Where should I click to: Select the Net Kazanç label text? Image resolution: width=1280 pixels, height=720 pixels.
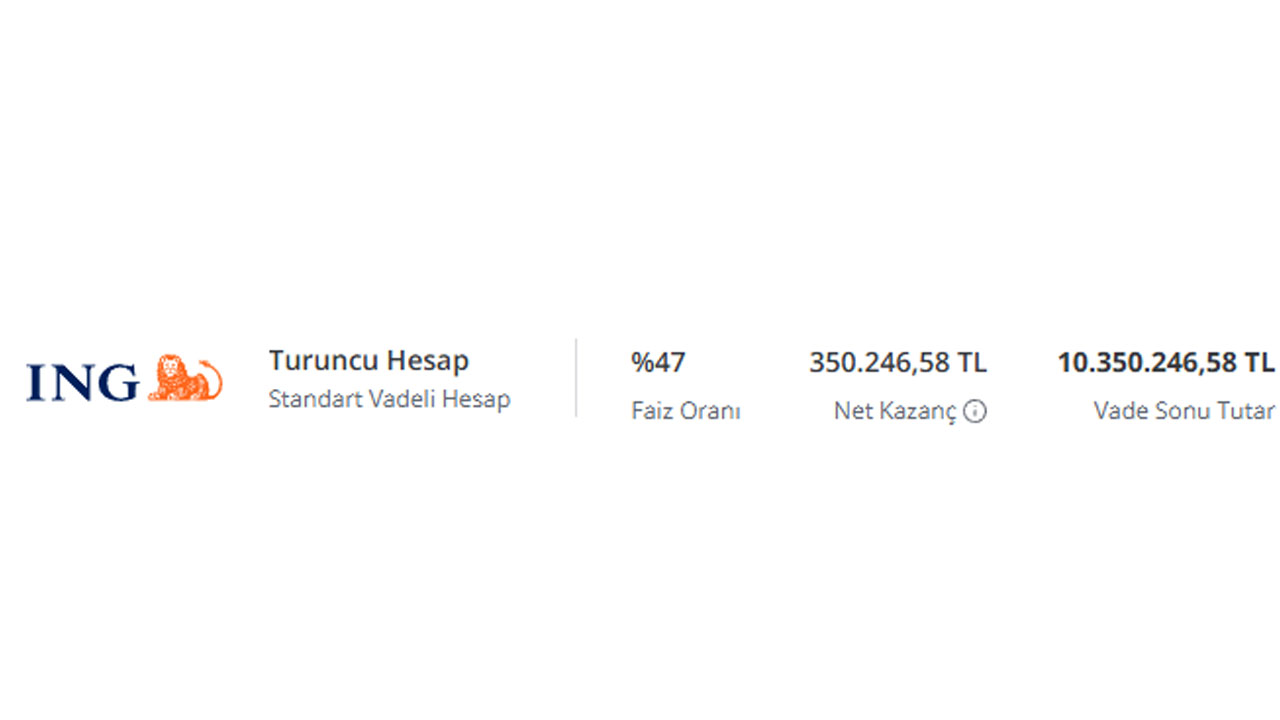coord(895,411)
